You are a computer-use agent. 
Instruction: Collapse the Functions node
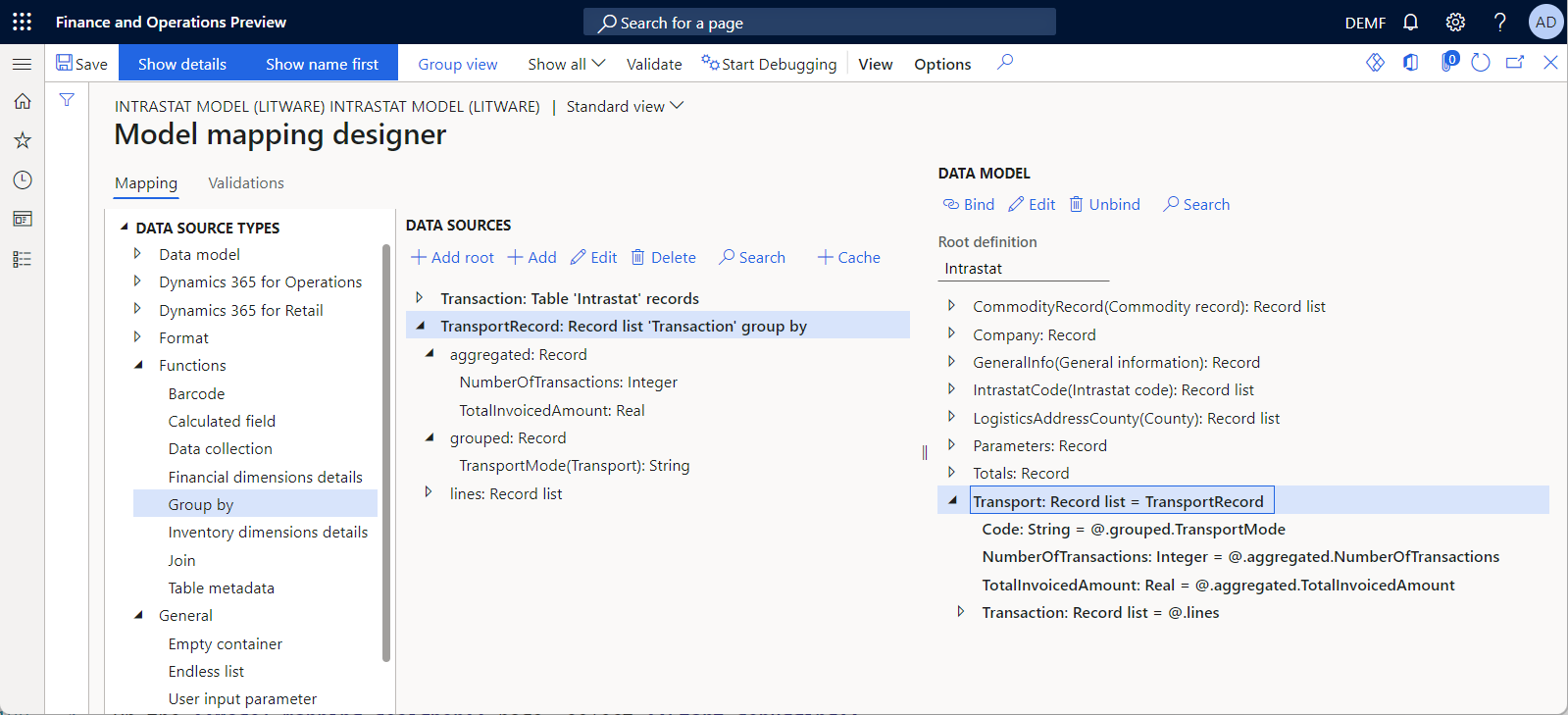[x=137, y=365]
